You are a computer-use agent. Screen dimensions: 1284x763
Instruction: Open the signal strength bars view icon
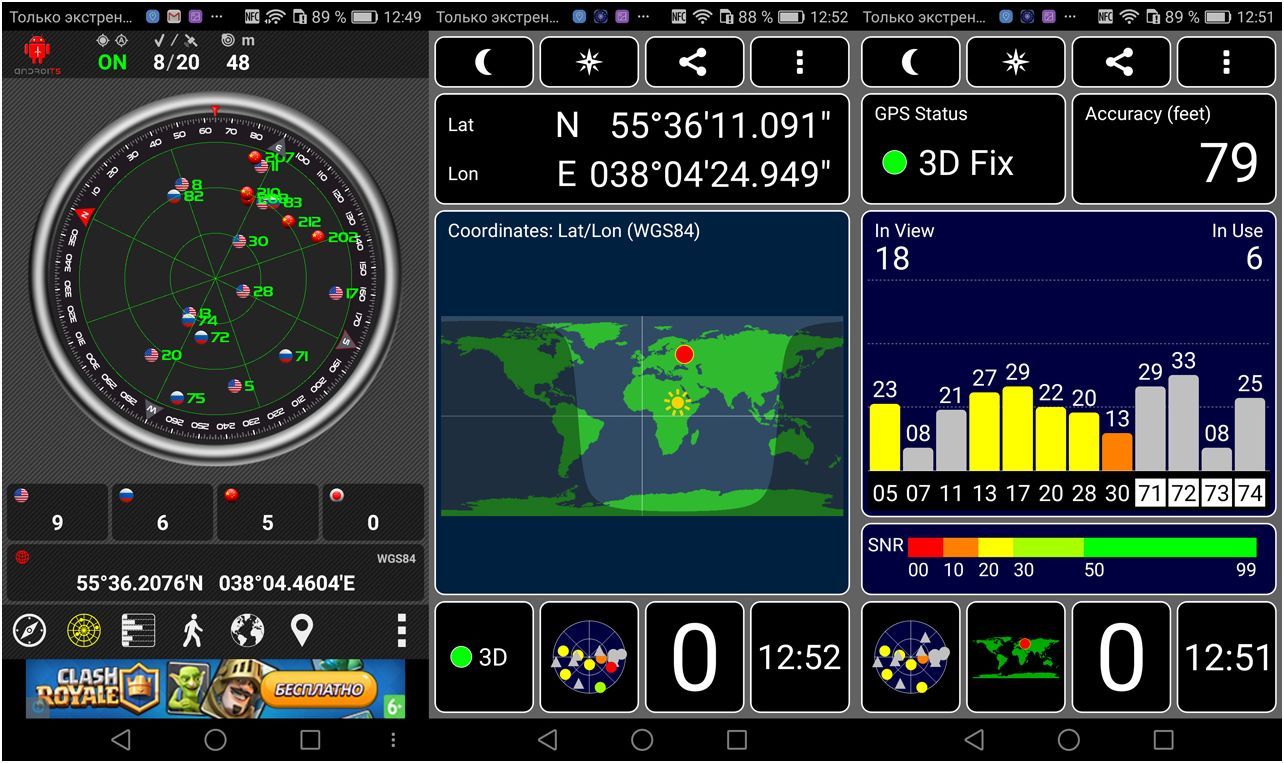coord(138,630)
